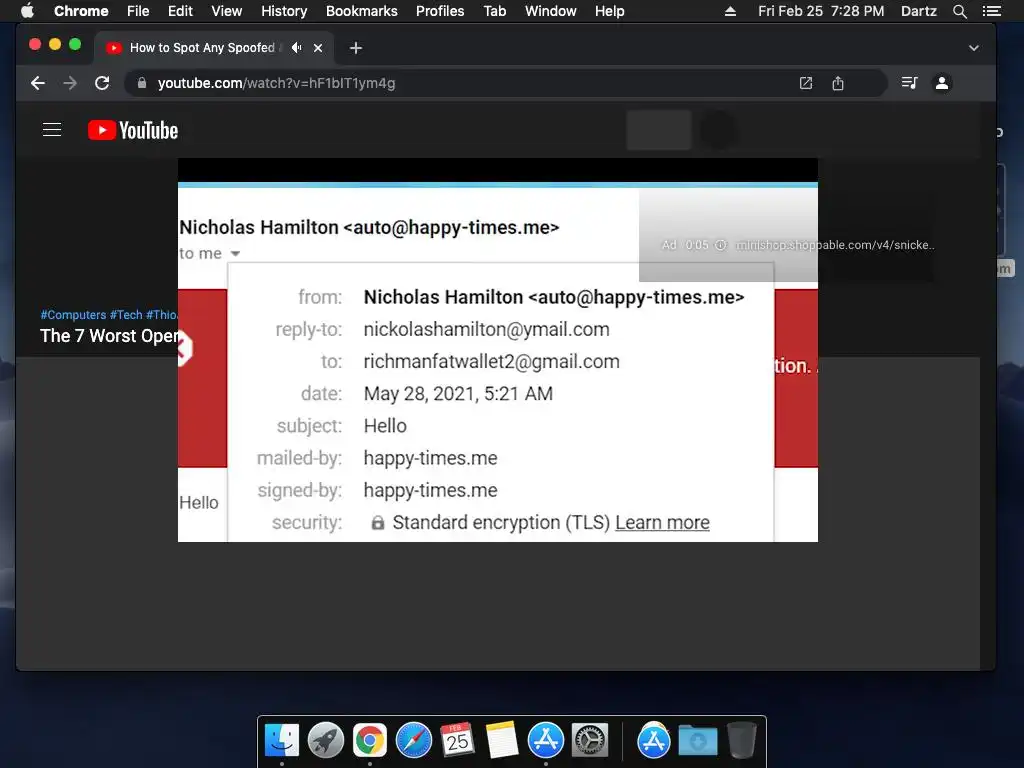
Task: Open ad info icon beside 0:05
Action: [x=720, y=245]
